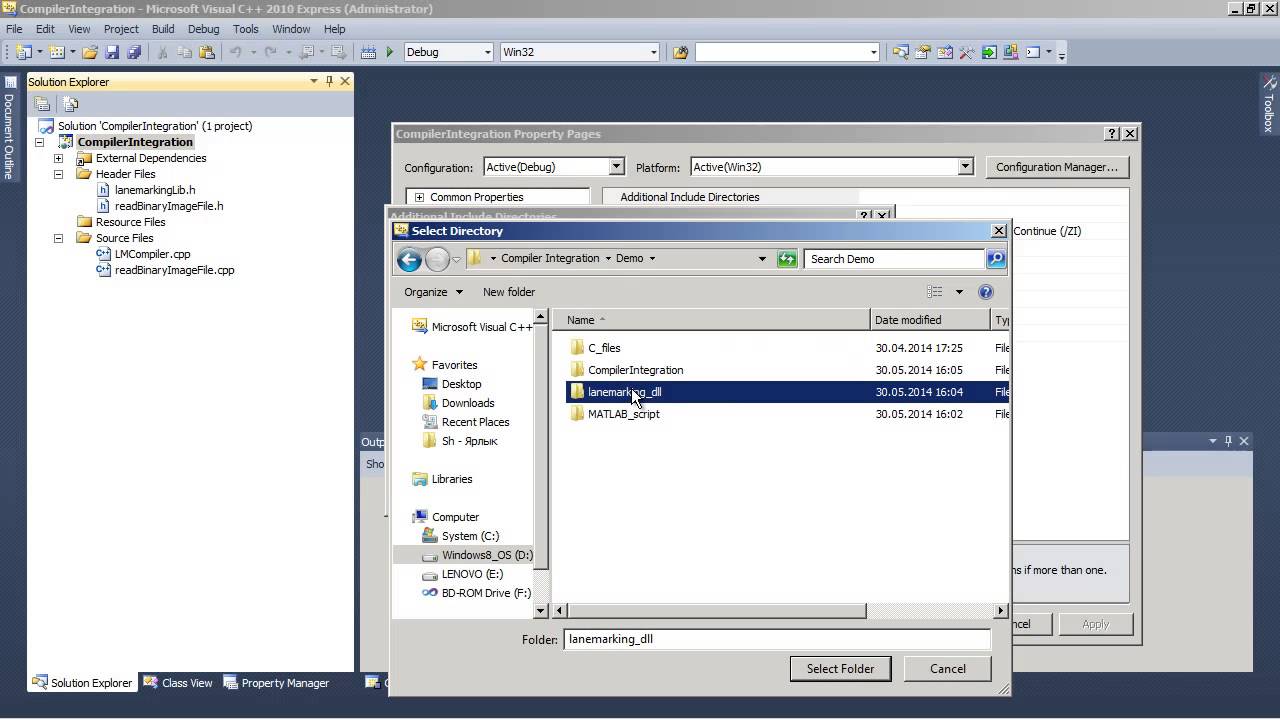The height and width of the screenshot is (720, 1280).
Task: Open the Debug solution configuration dropdown
Action: tap(487, 52)
